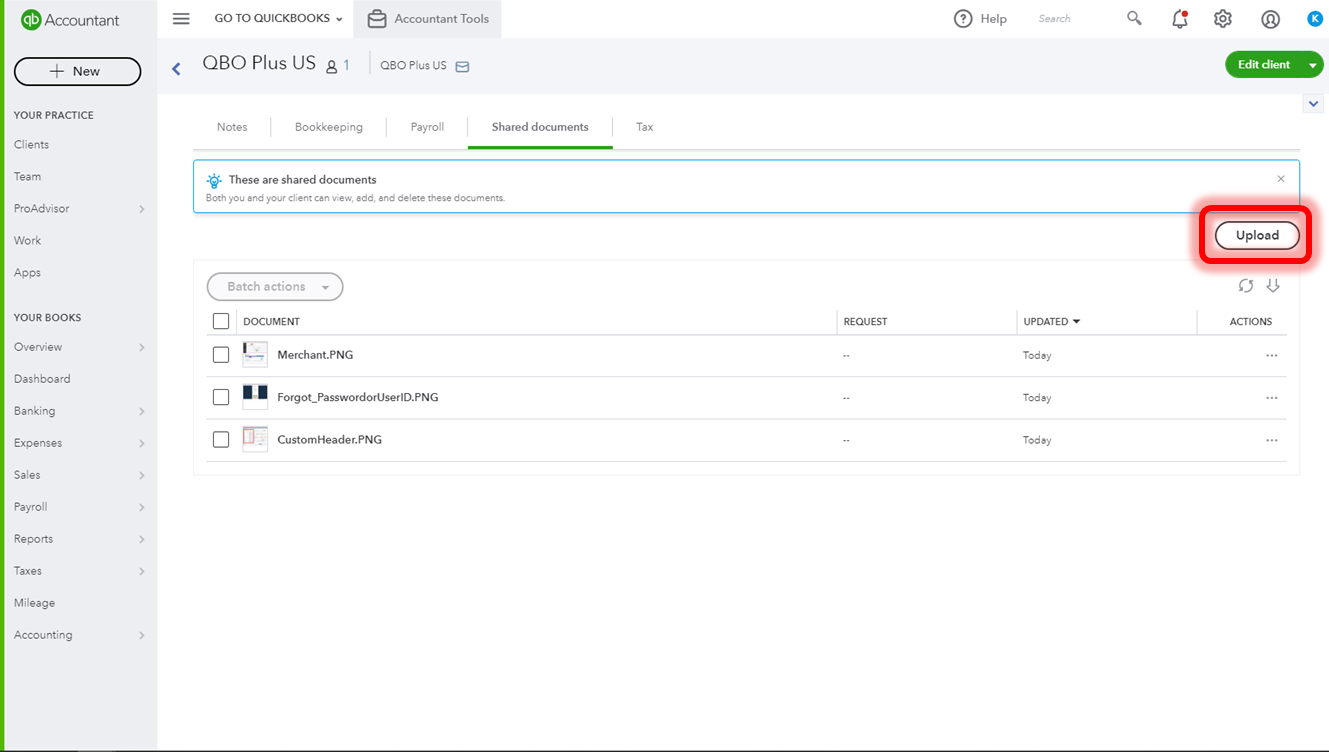Screen dimensions: 1329x752
Task: Download the shared documents
Action: (x=1273, y=286)
